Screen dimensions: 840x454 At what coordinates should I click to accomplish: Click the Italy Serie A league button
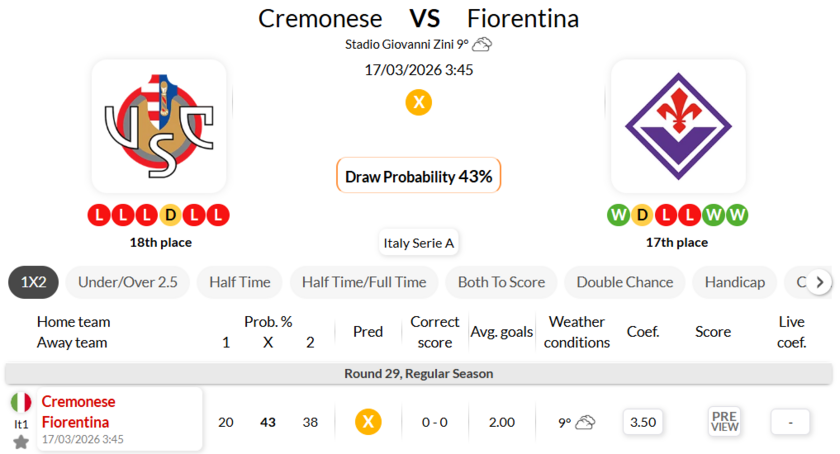click(x=419, y=243)
